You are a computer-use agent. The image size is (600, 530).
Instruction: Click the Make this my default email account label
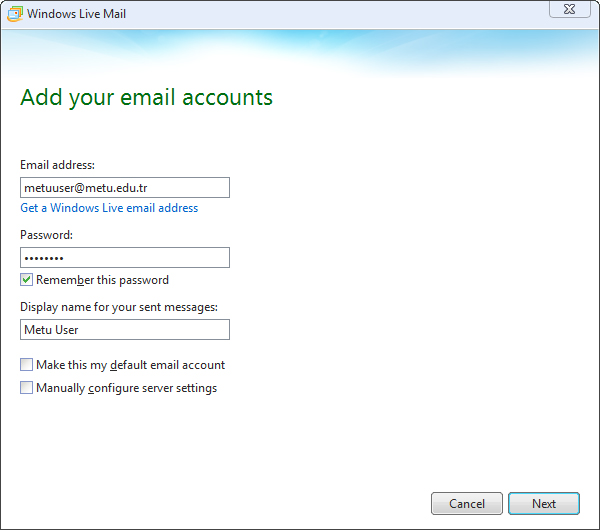(x=130, y=365)
